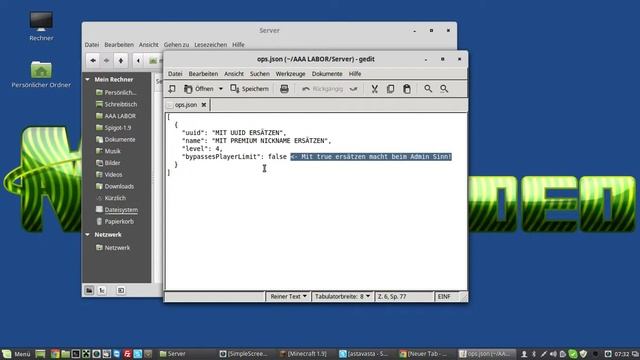Image resolution: width=640 pixels, height=360 pixels.
Task: Open Papierkorb in sidebar
Action: 115,222
